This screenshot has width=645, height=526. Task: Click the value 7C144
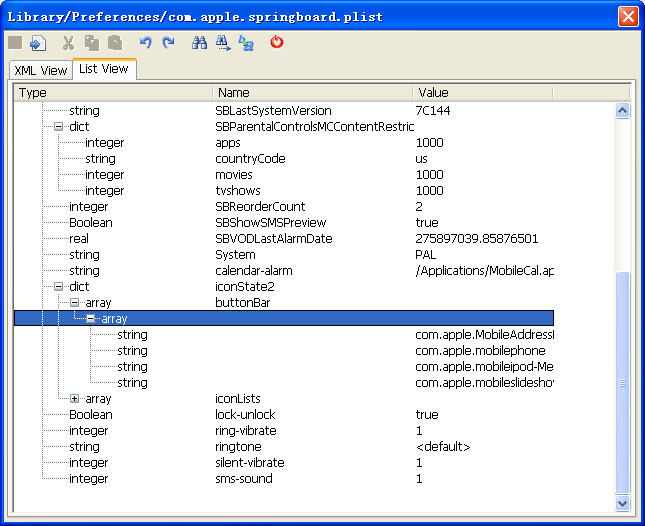click(x=433, y=111)
